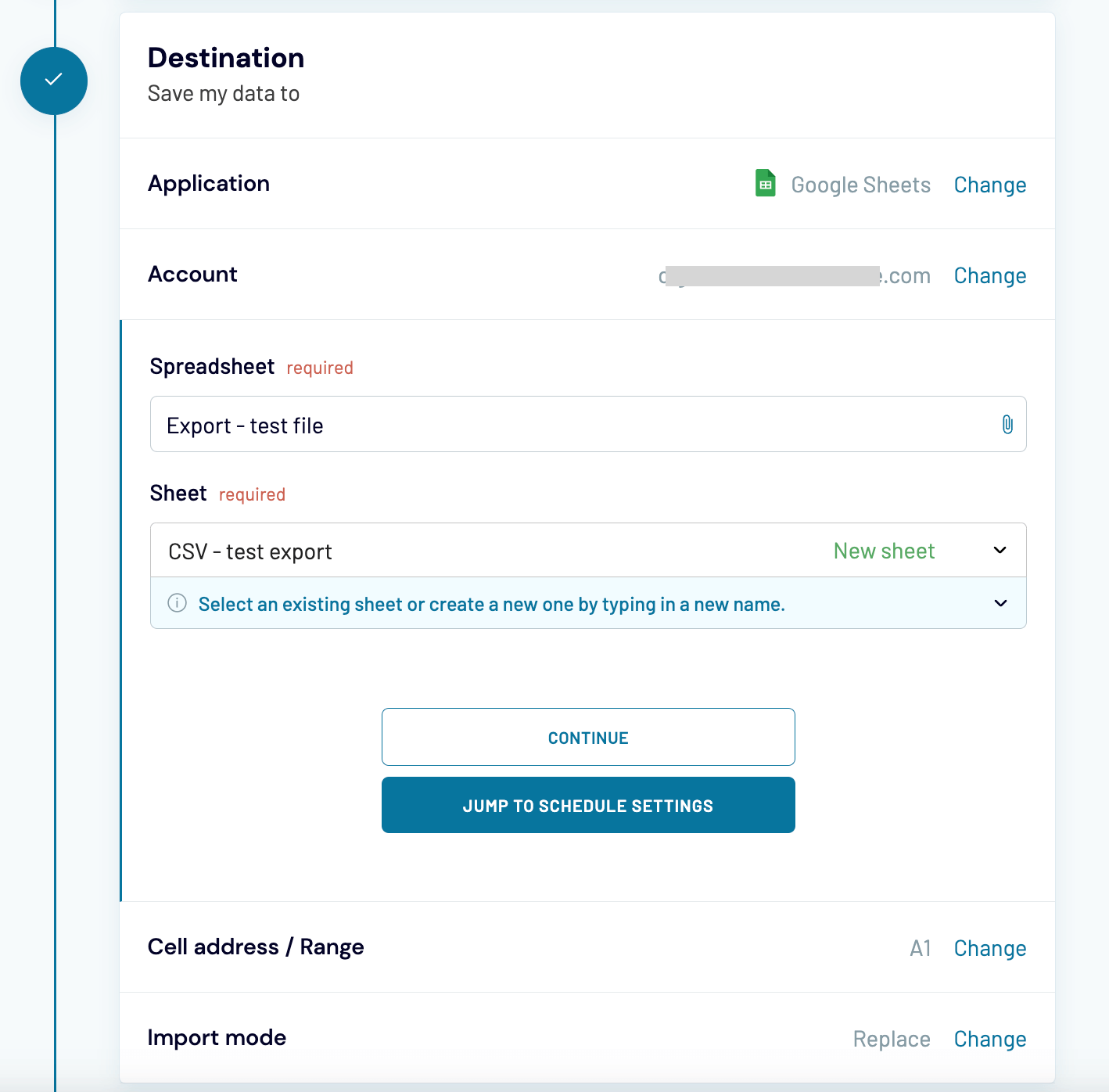Click the paperclip icon in Spreadsheet field

[1007, 424]
